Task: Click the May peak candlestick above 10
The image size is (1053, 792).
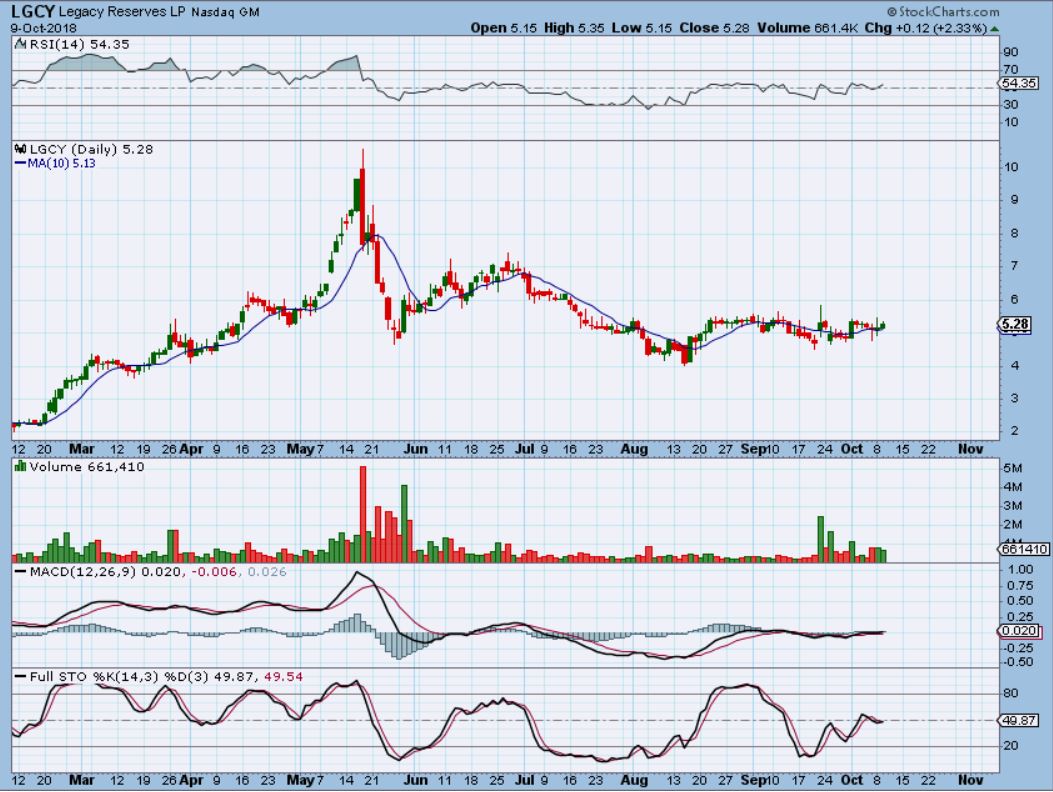Action: (363, 202)
